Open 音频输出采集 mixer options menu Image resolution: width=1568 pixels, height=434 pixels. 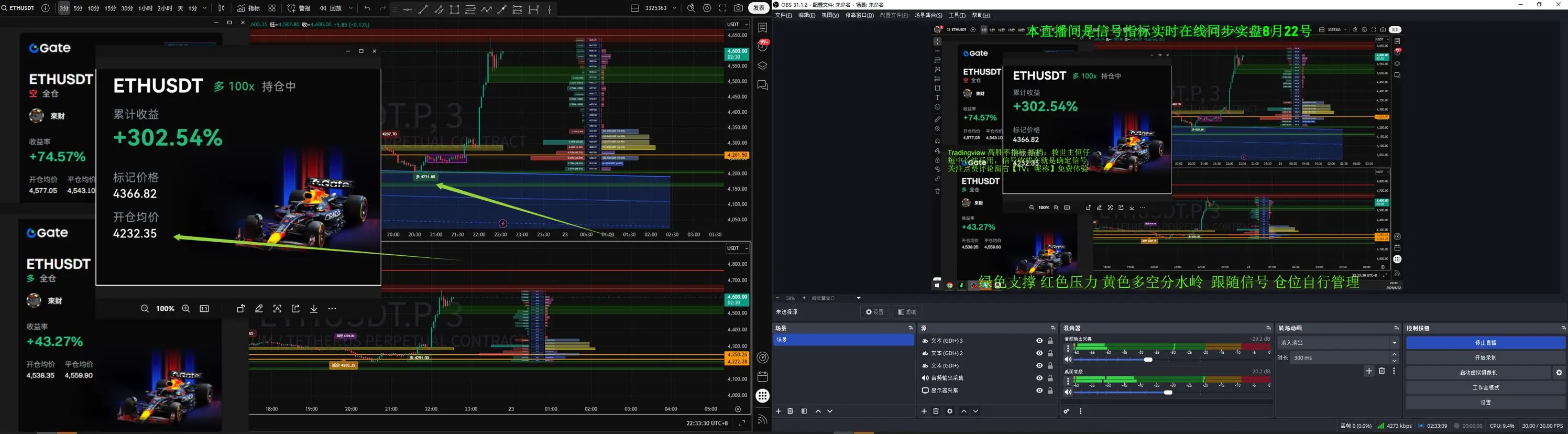1068,349
